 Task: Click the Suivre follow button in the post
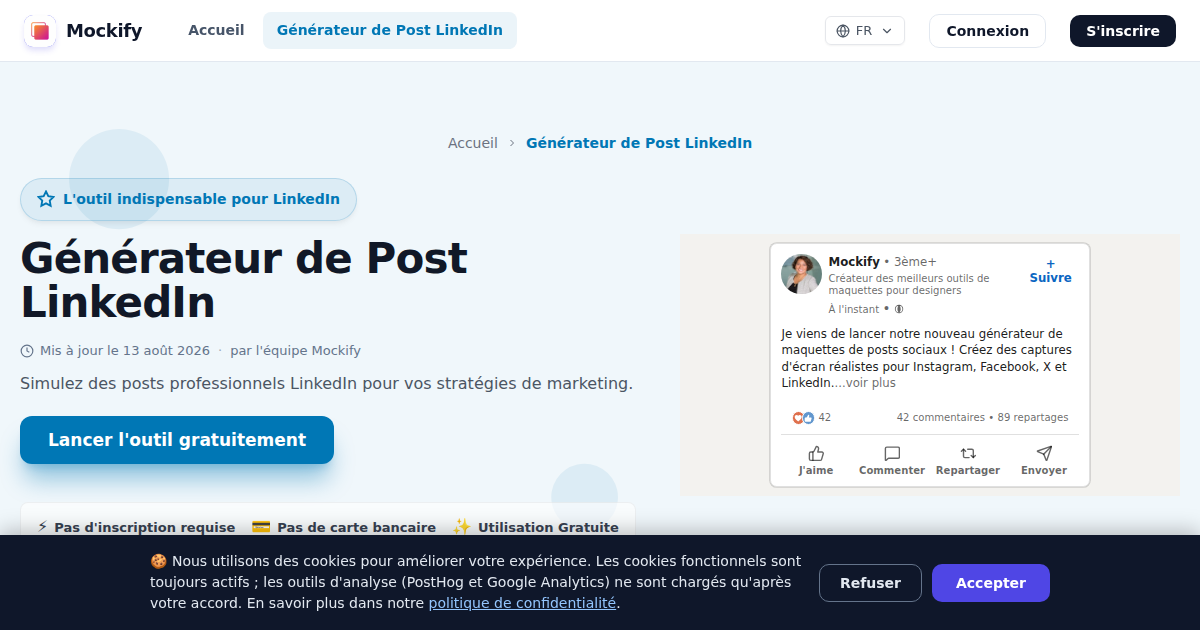click(x=1051, y=271)
